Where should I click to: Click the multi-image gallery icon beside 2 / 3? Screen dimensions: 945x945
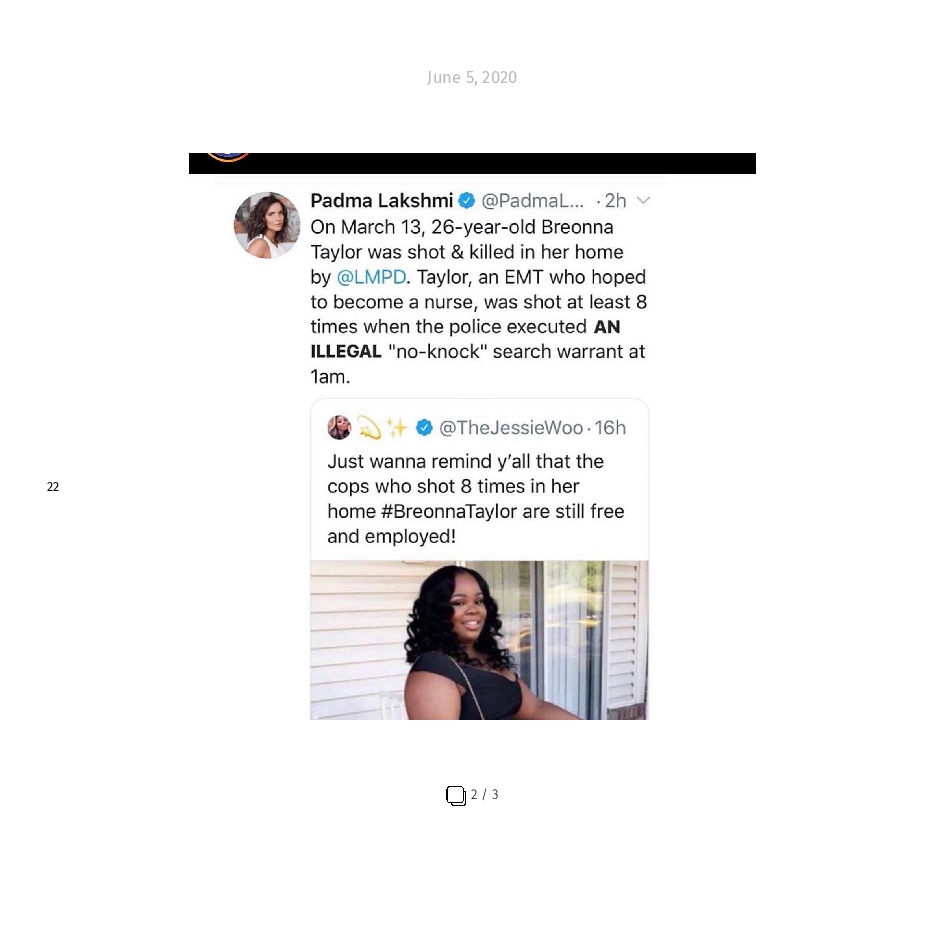coord(456,796)
